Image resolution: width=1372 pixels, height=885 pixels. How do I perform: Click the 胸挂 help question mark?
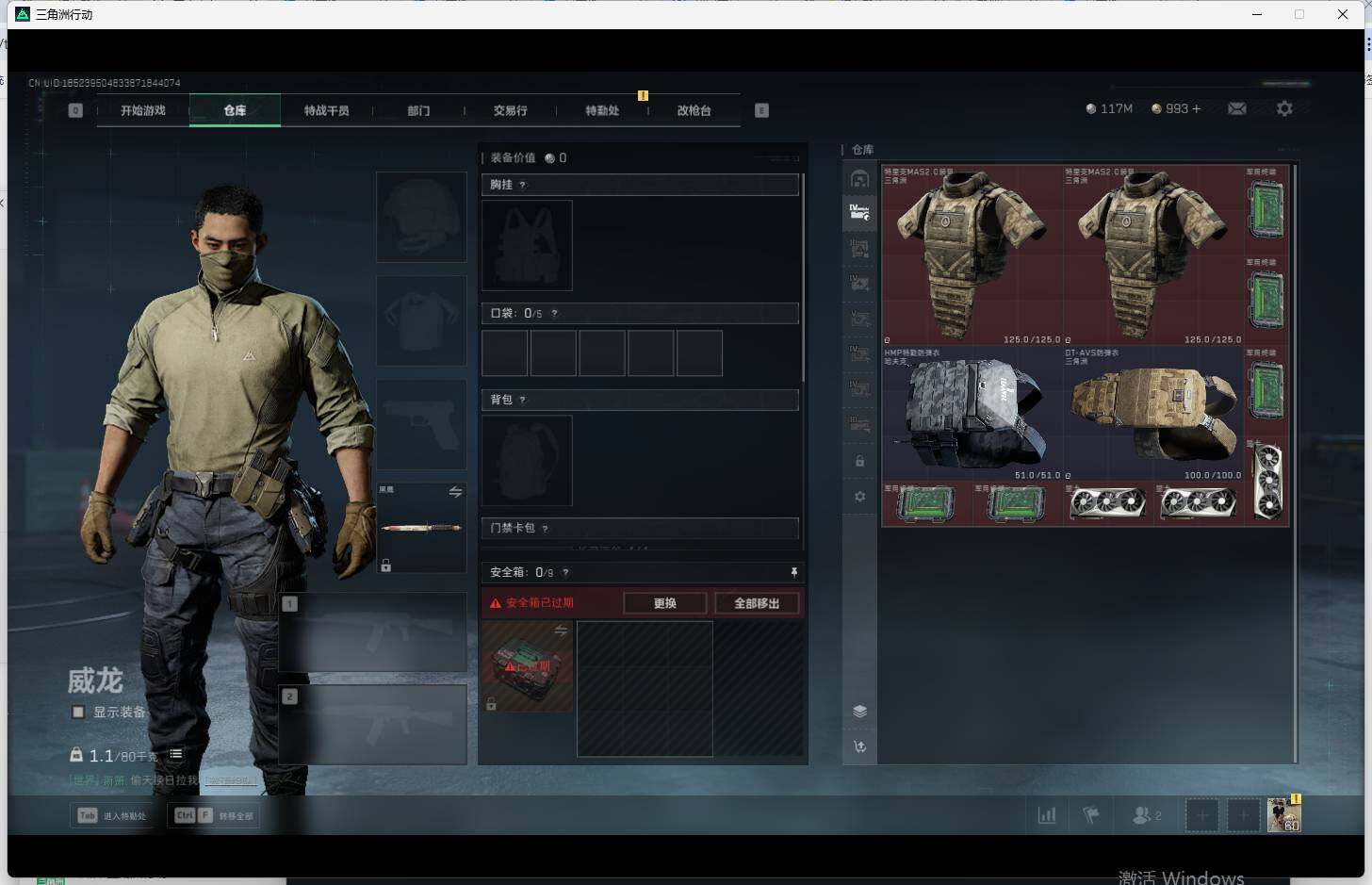(523, 185)
